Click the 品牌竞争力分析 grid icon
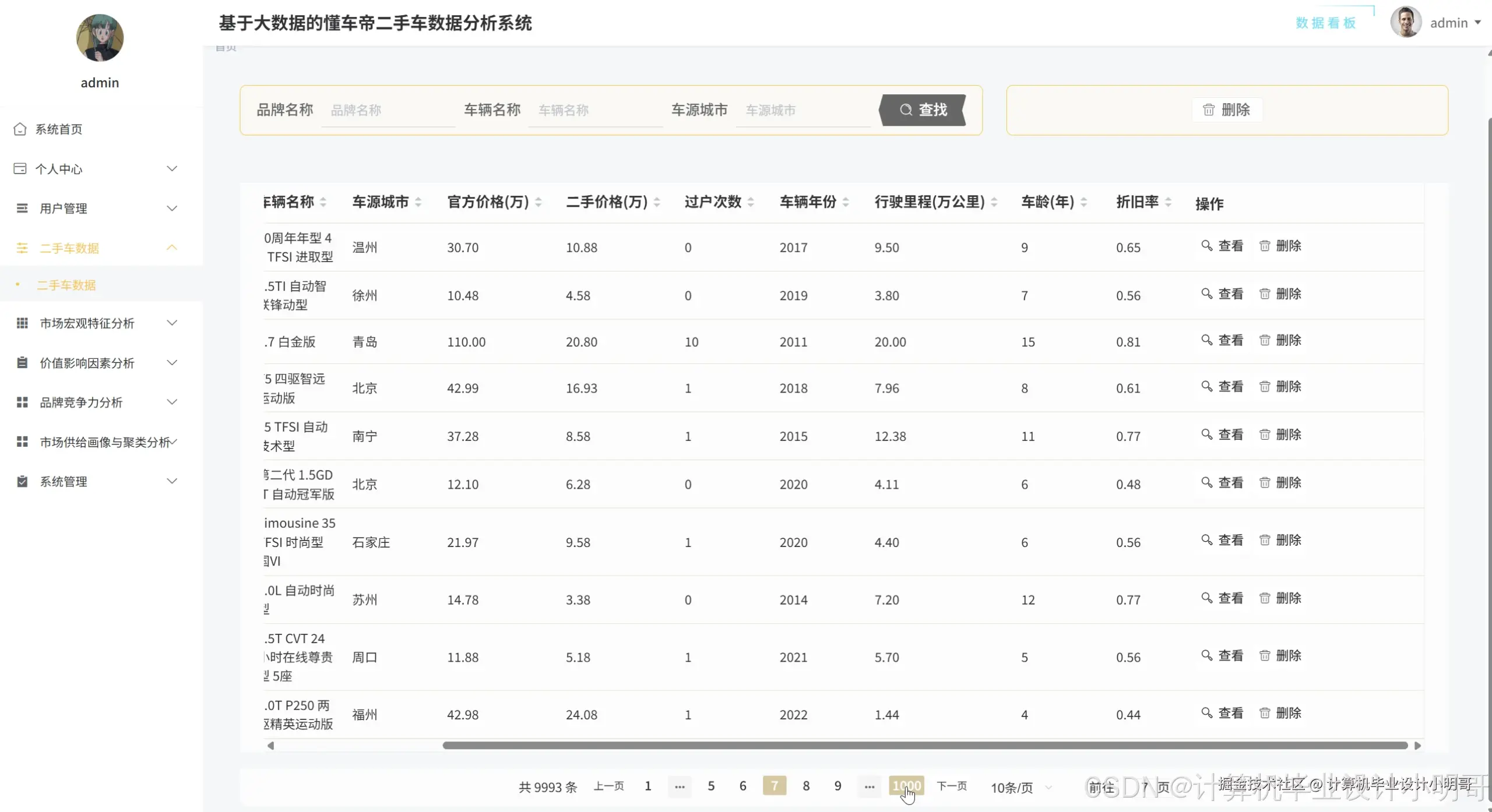Screen dimensions: 1492x812 pos(21,402)
